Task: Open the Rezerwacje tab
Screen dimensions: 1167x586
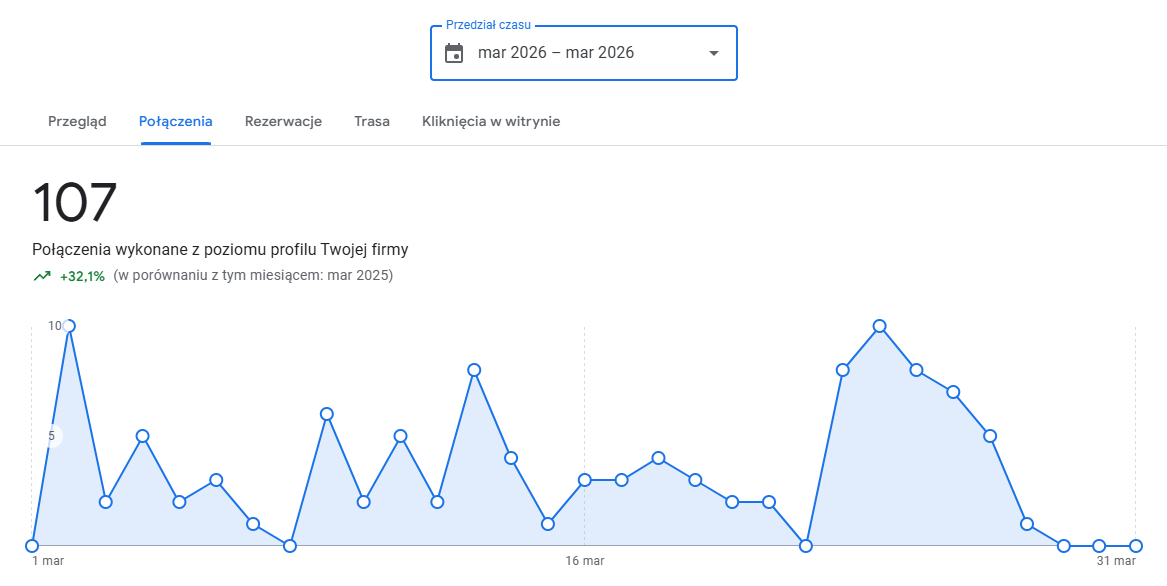Action: [283, 122]
